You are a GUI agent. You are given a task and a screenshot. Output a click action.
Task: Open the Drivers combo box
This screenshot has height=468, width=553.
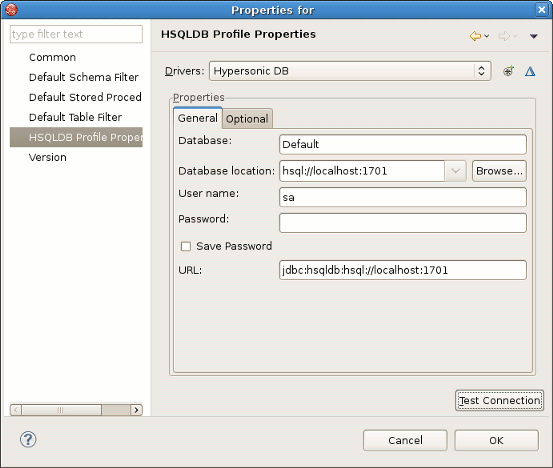[350, 71]
